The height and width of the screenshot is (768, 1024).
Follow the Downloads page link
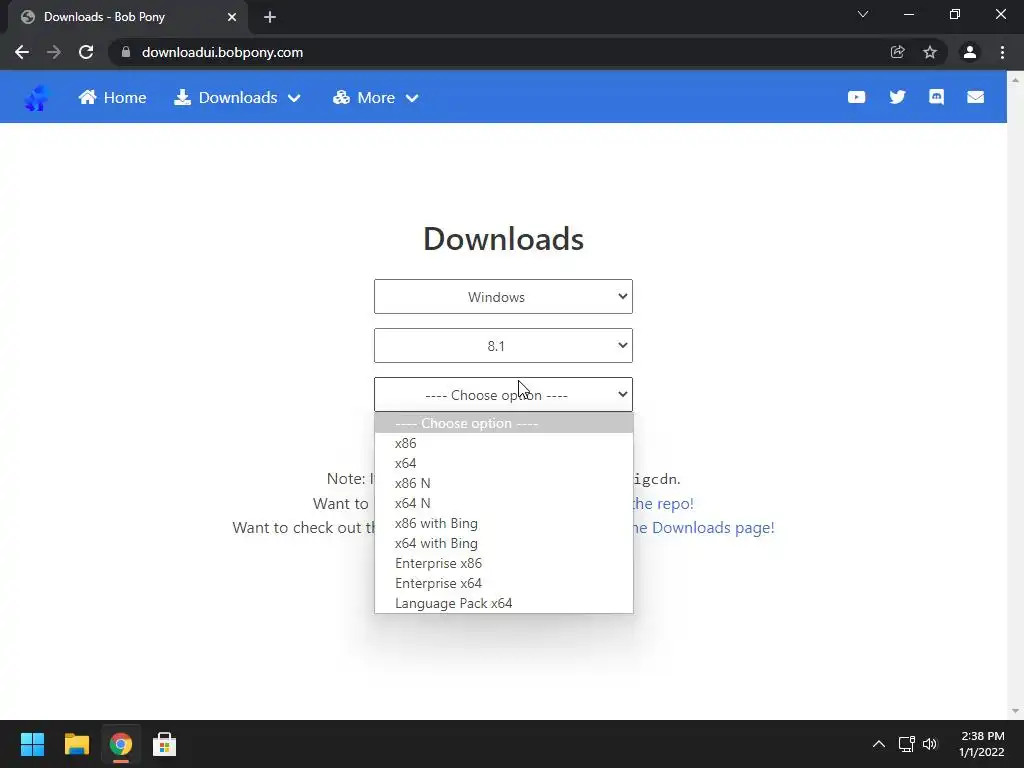pos(703,528)
